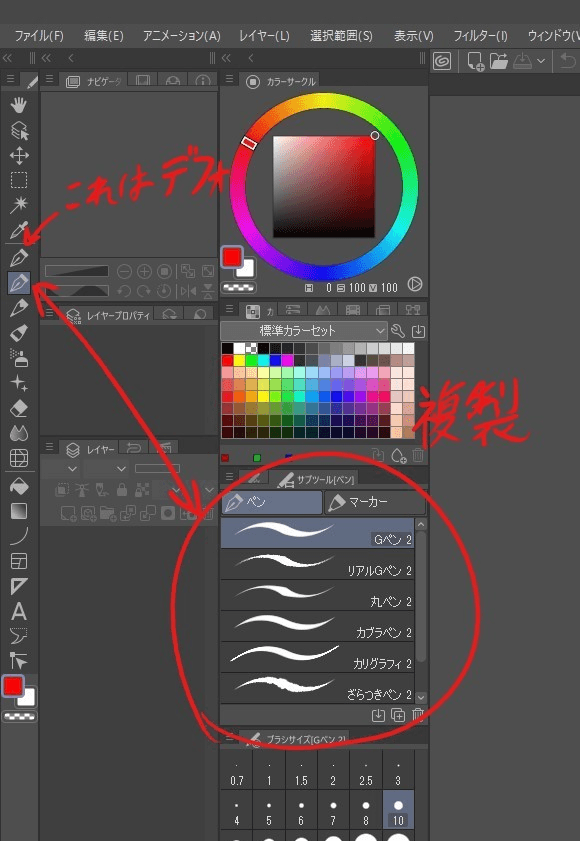Select the Correct line tool

(x=19, y=660)
